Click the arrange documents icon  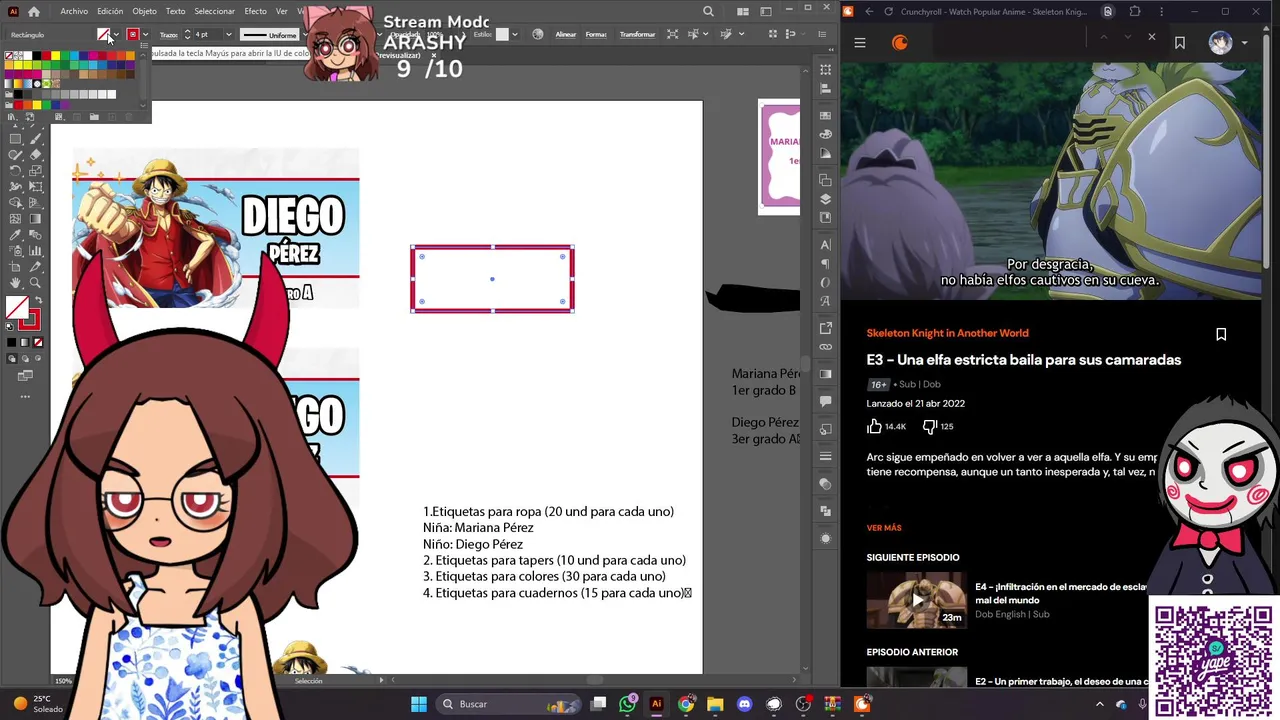point(742,12)
